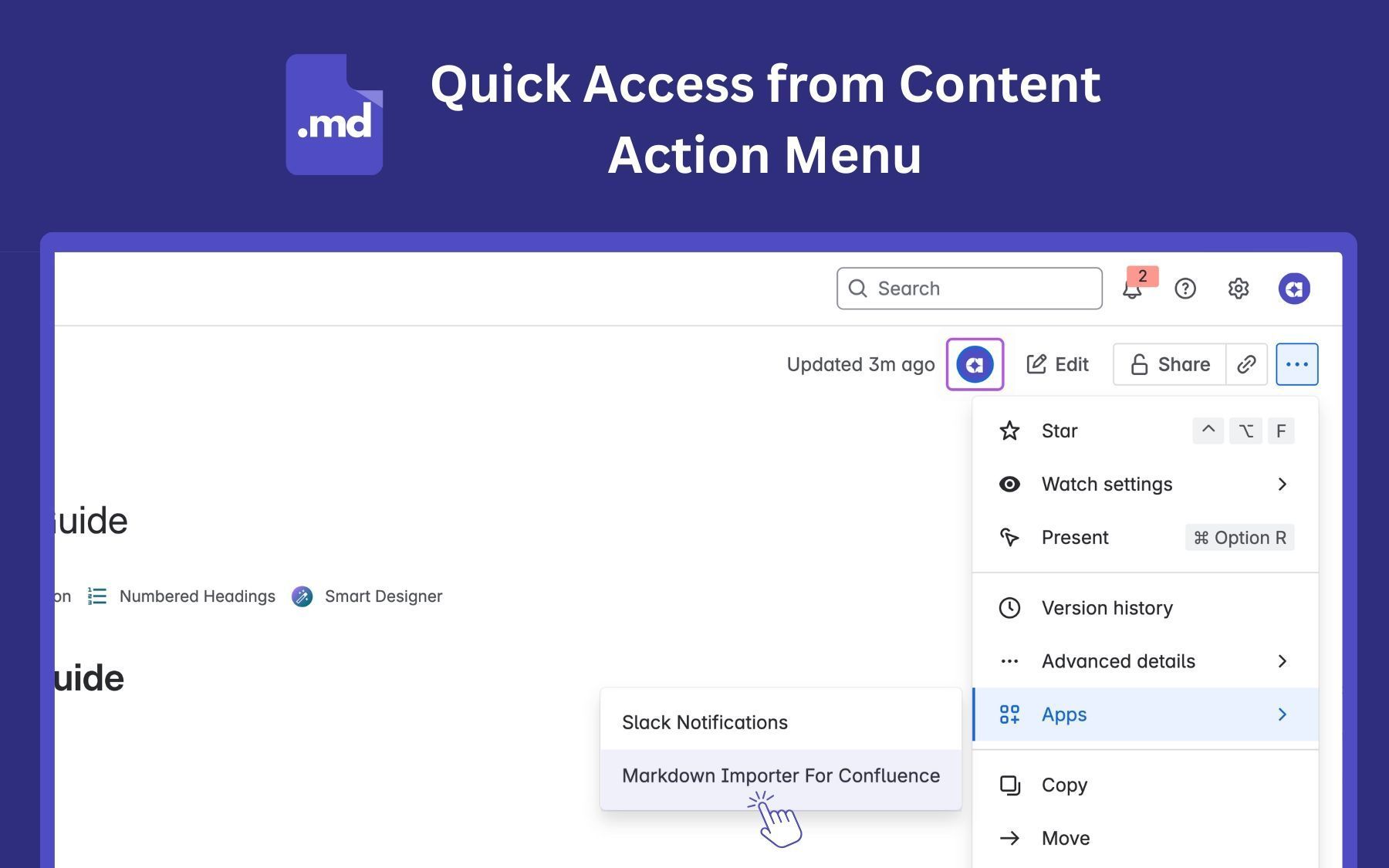
Task: Expand Advanced details chevron arrow
Action: 1283,661
